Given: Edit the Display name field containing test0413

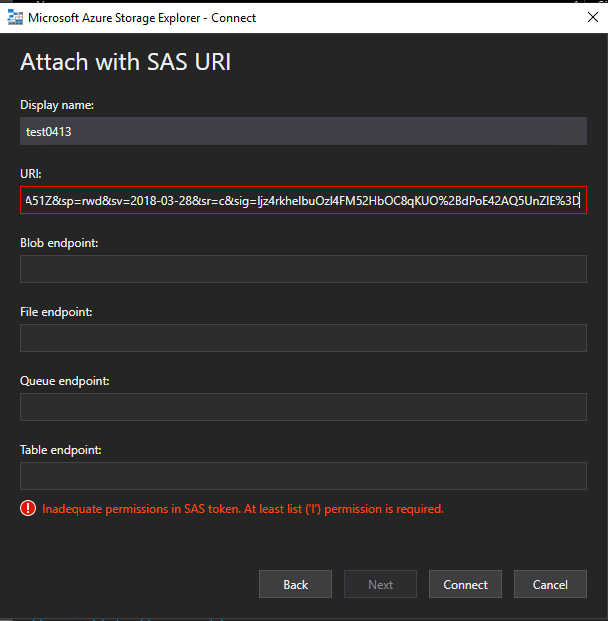Looking at the screenshot, I should pos(303,131).
